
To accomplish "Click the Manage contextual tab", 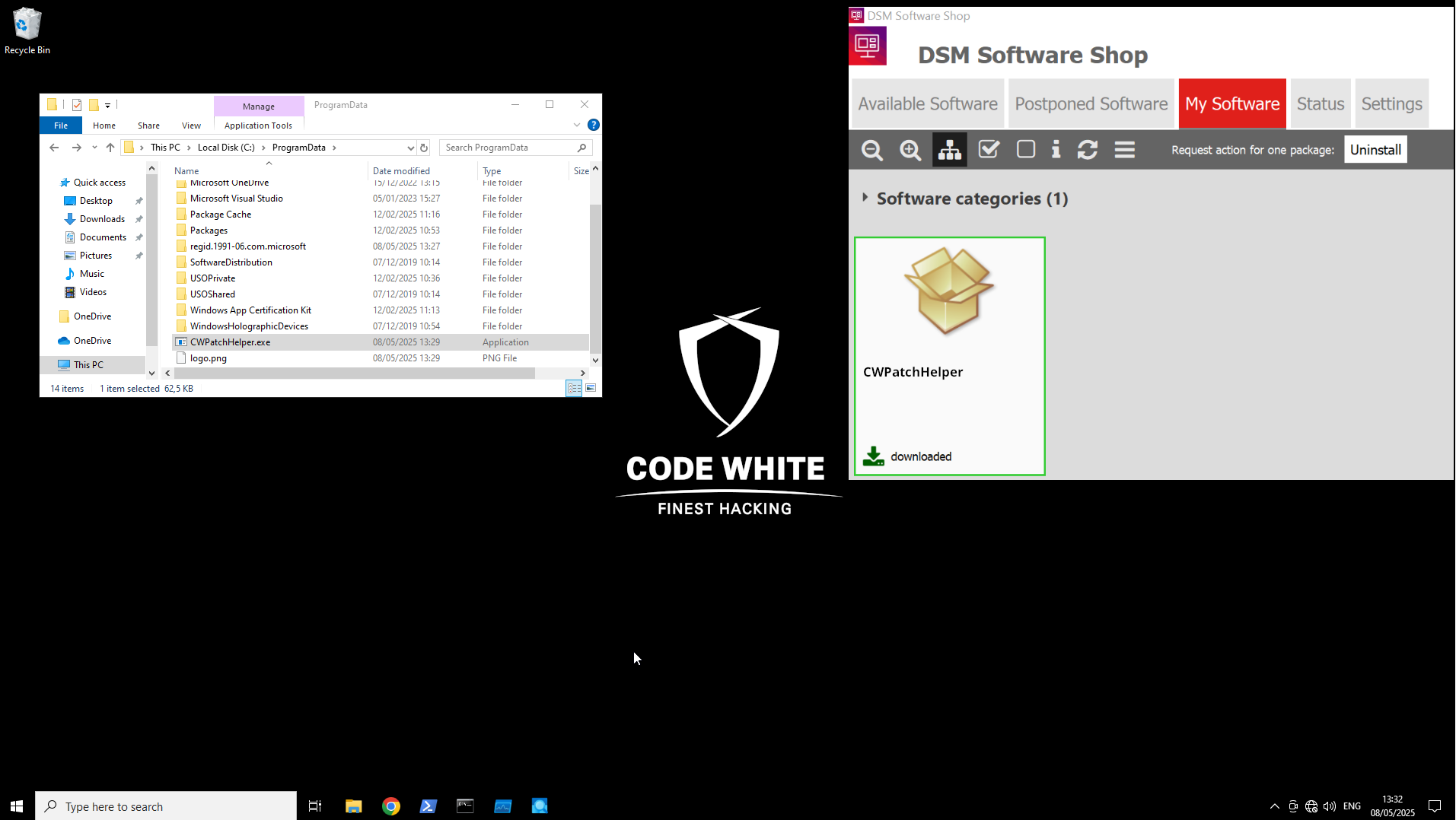I will (x=259, y=106).
